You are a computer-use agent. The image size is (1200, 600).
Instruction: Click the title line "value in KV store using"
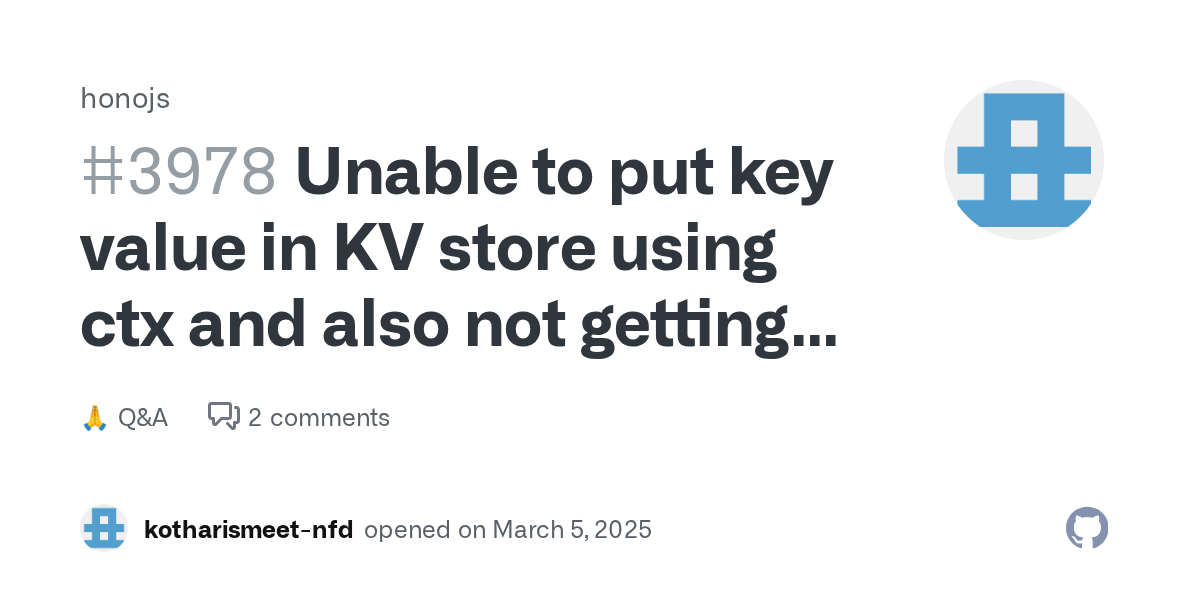[x=428, y=248]
